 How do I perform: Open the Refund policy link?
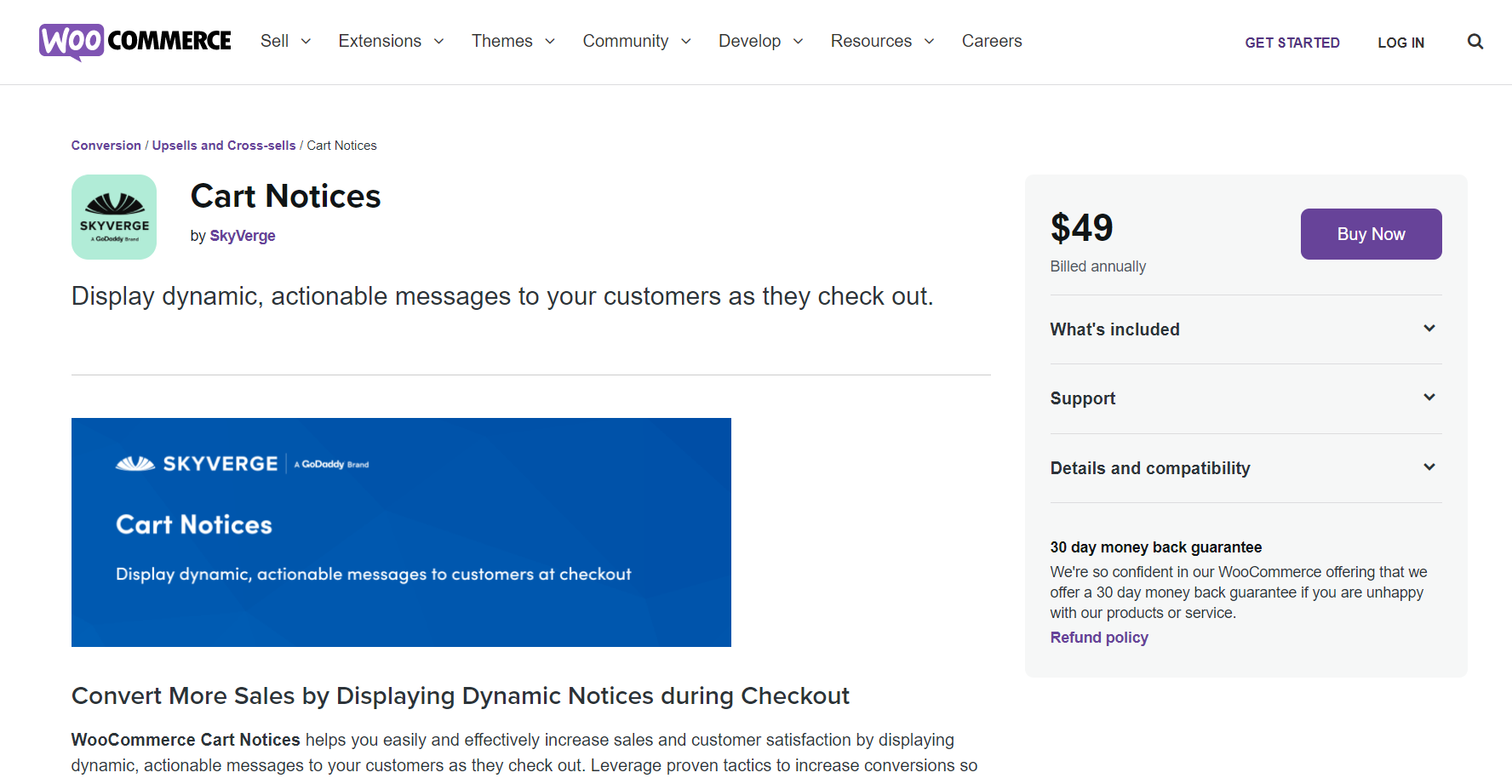click(x=1099, y=638)
